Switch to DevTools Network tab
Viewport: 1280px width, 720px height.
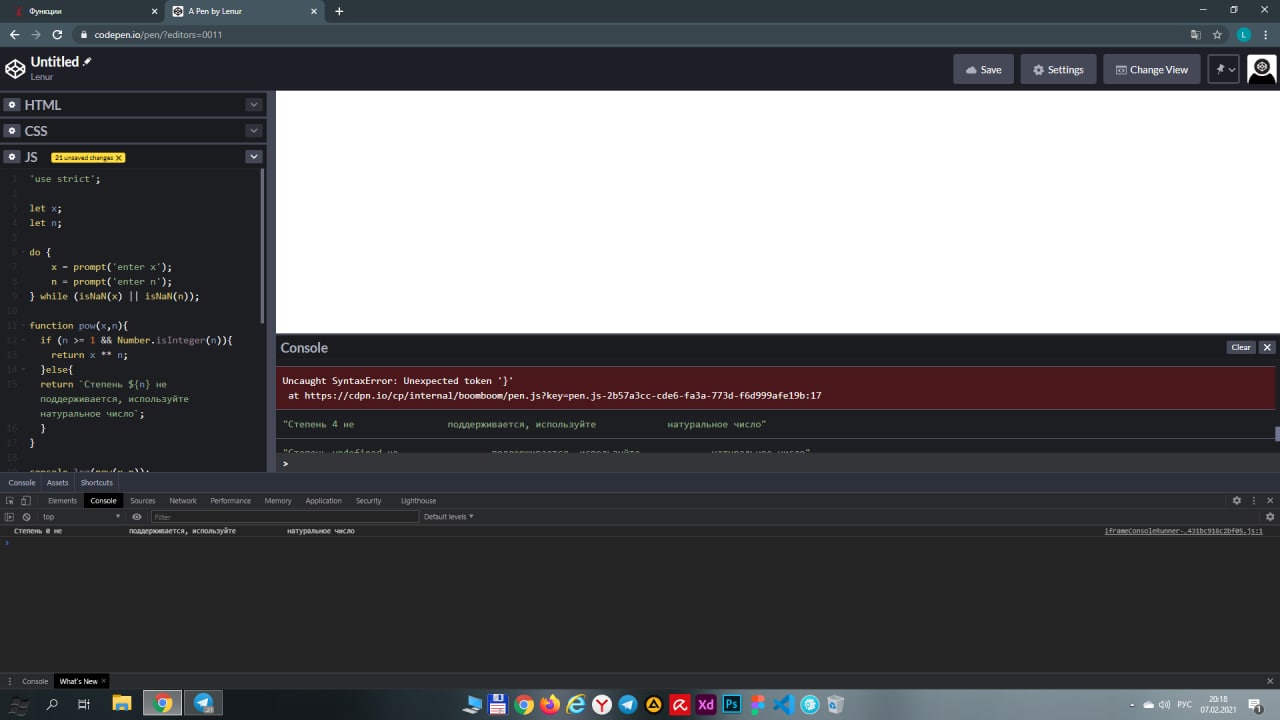tap(183, 500)
